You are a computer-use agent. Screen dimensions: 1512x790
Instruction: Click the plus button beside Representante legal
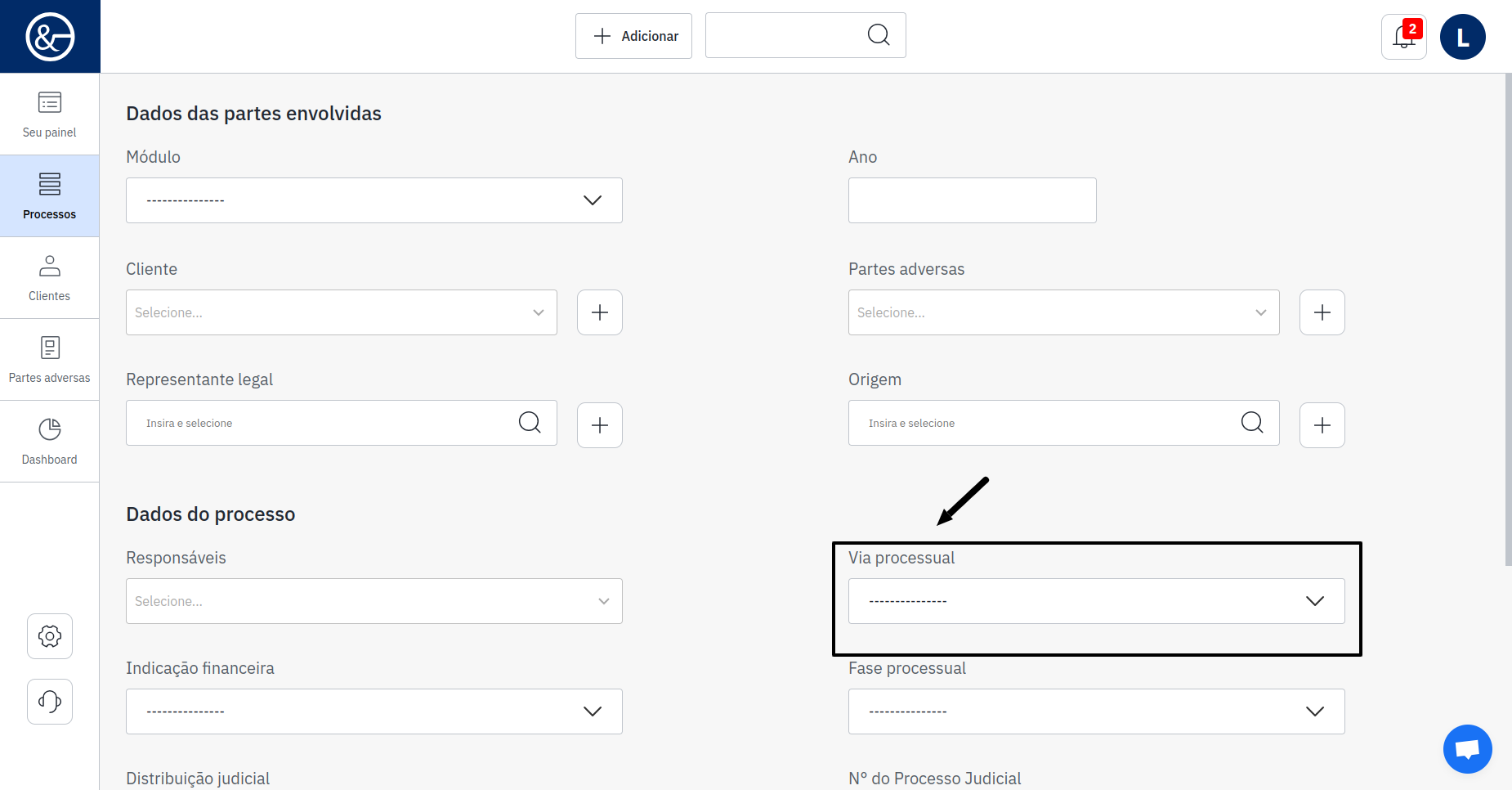click(x=600, y=425)
